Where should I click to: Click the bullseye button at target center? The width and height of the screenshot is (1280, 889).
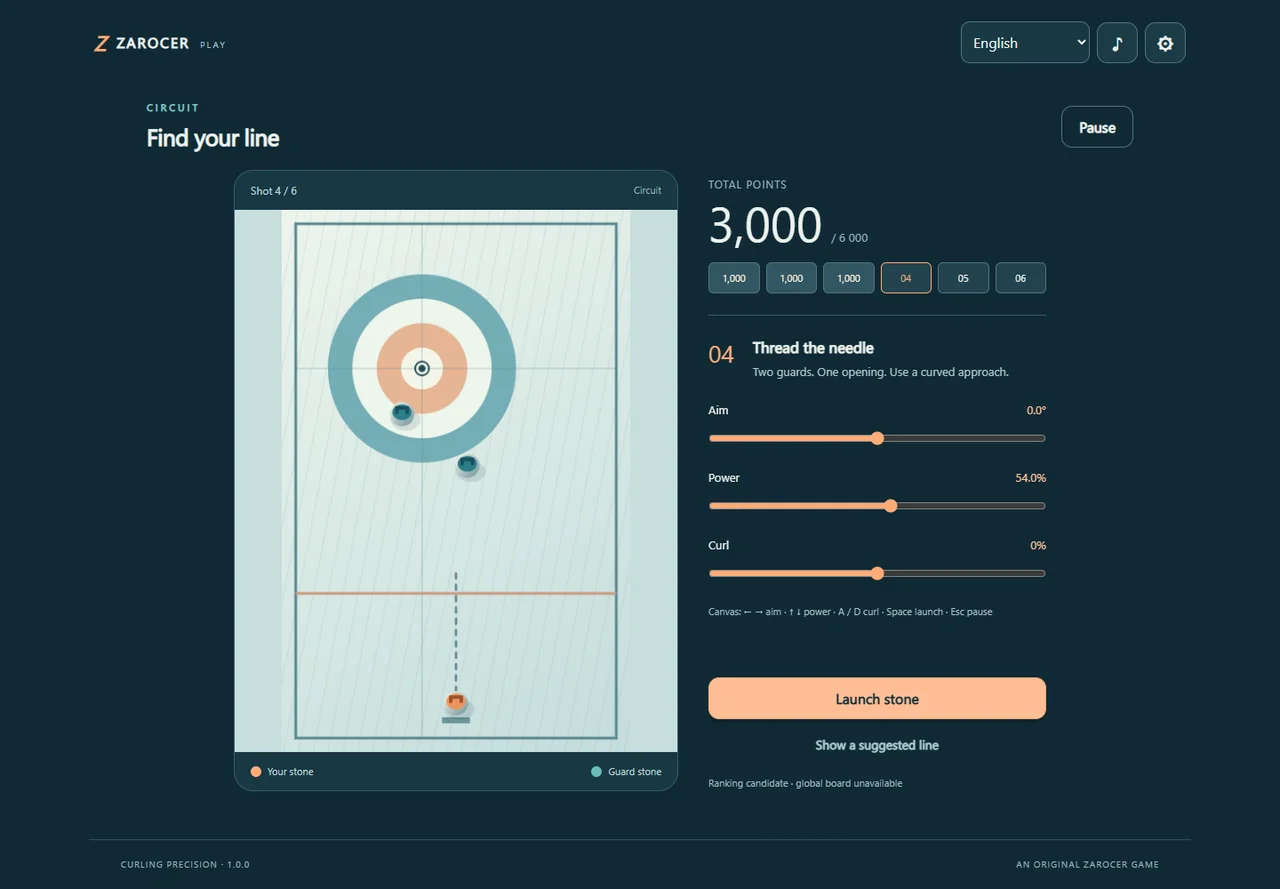[422, 368]
